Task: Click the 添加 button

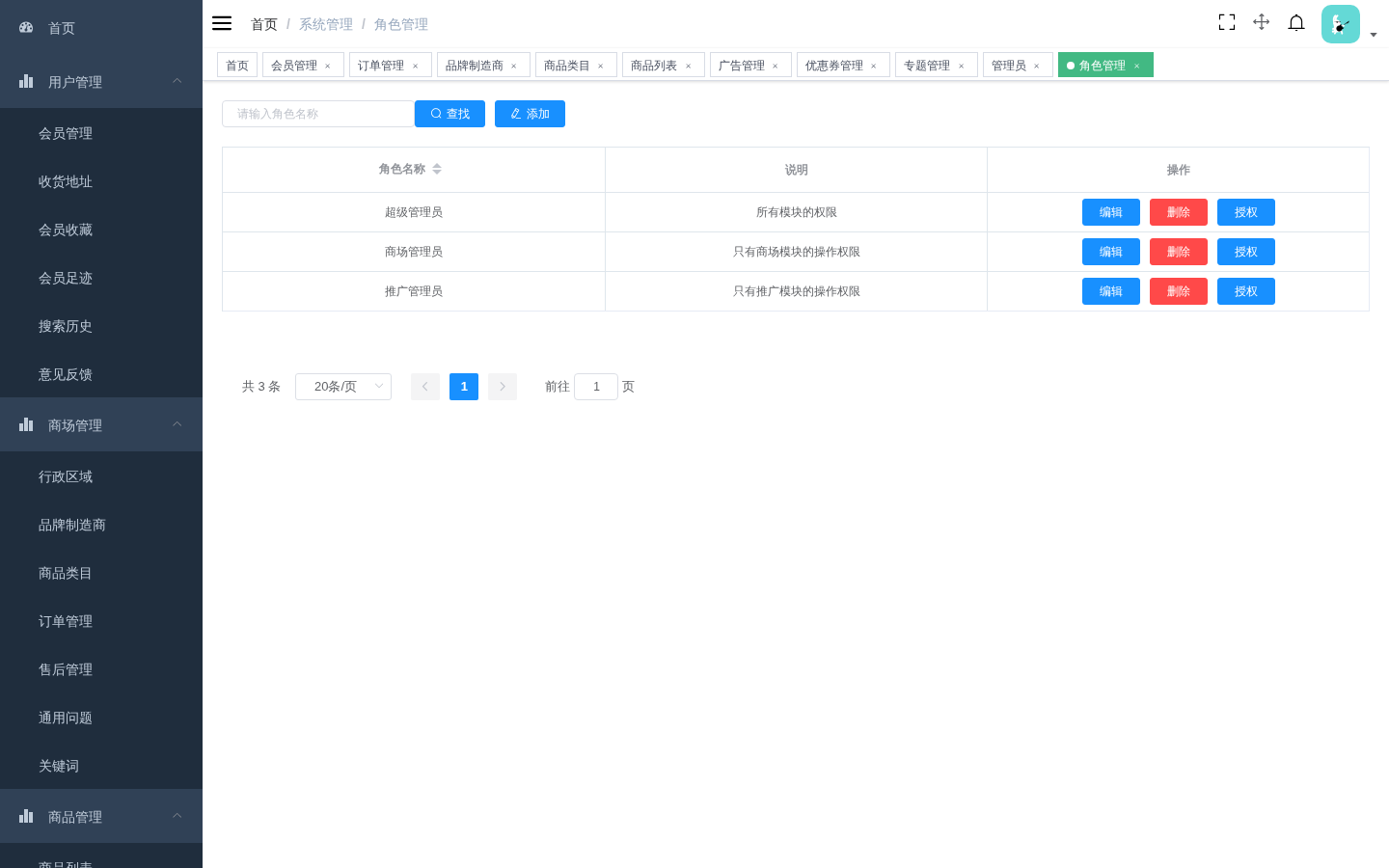Action: click(x=530, y=114)
